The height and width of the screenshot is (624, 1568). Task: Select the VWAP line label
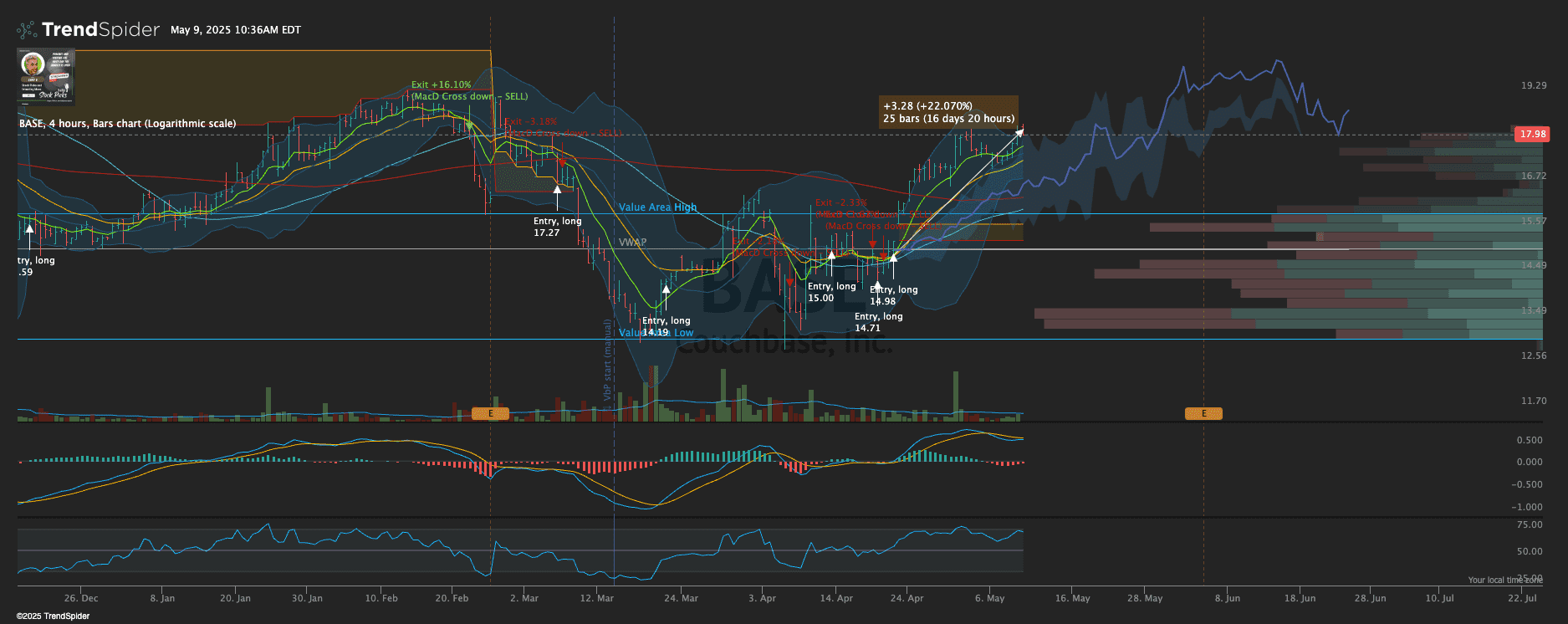coord(632,243)
